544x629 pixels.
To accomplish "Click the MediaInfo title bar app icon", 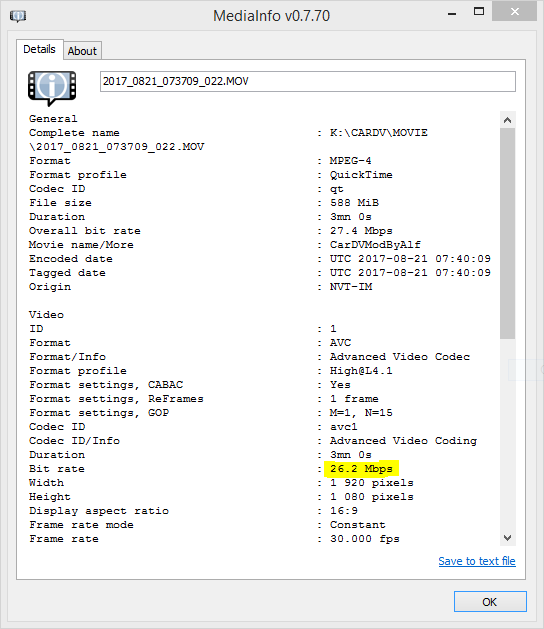I will pos(18,16).
